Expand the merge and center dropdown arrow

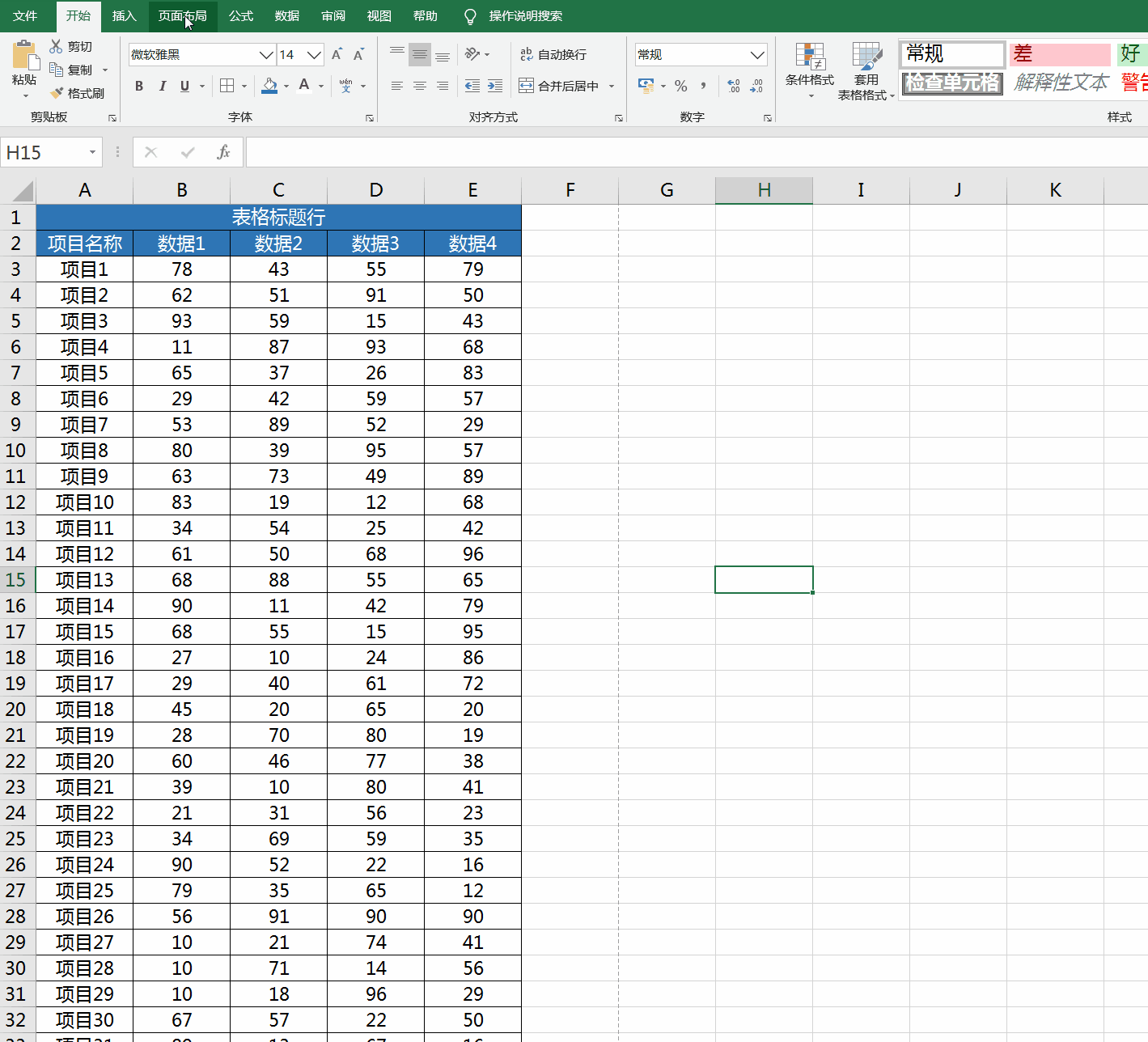(x=612, y=86)
